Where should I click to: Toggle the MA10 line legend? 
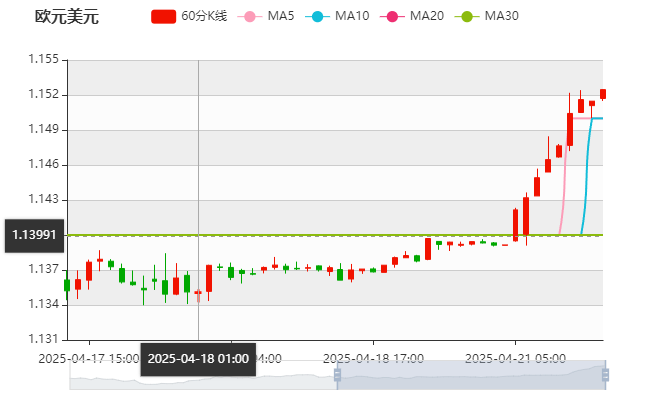(337, 16)
